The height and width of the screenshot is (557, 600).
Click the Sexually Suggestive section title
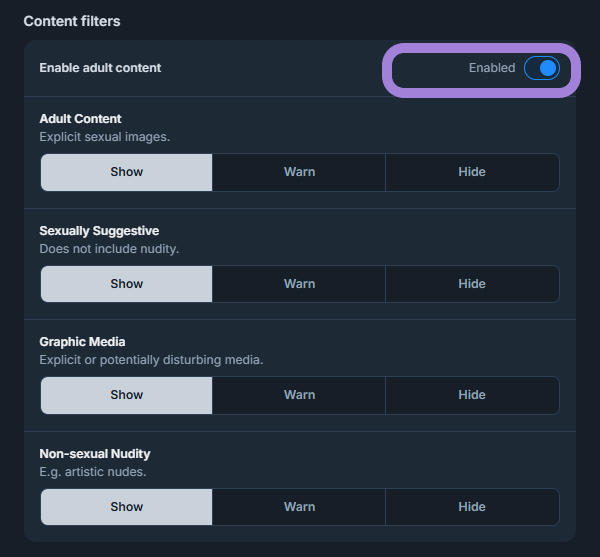click(x=99, y=231)
